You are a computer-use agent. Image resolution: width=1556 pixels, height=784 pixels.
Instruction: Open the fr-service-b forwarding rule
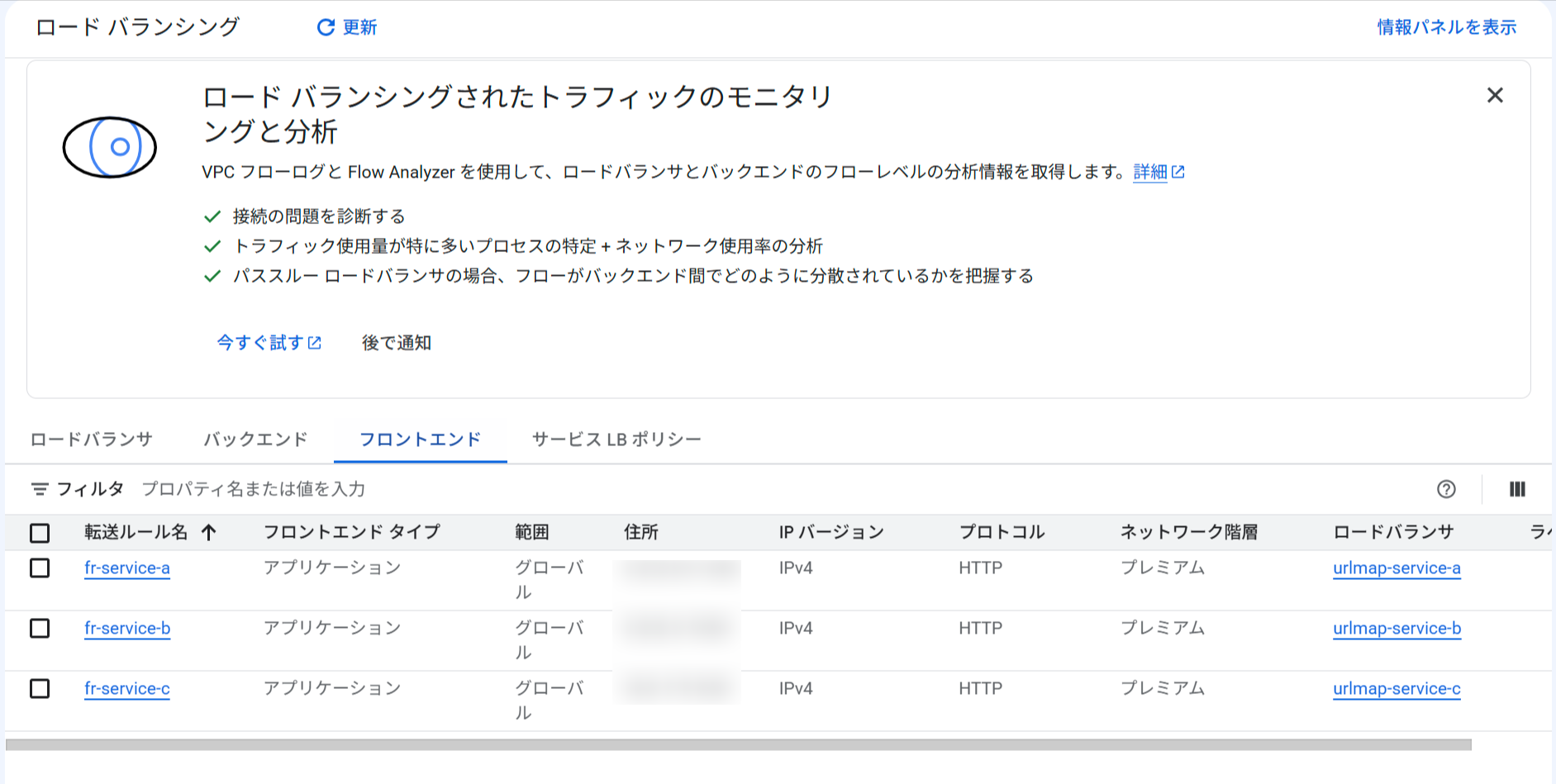tap(127, 628)
